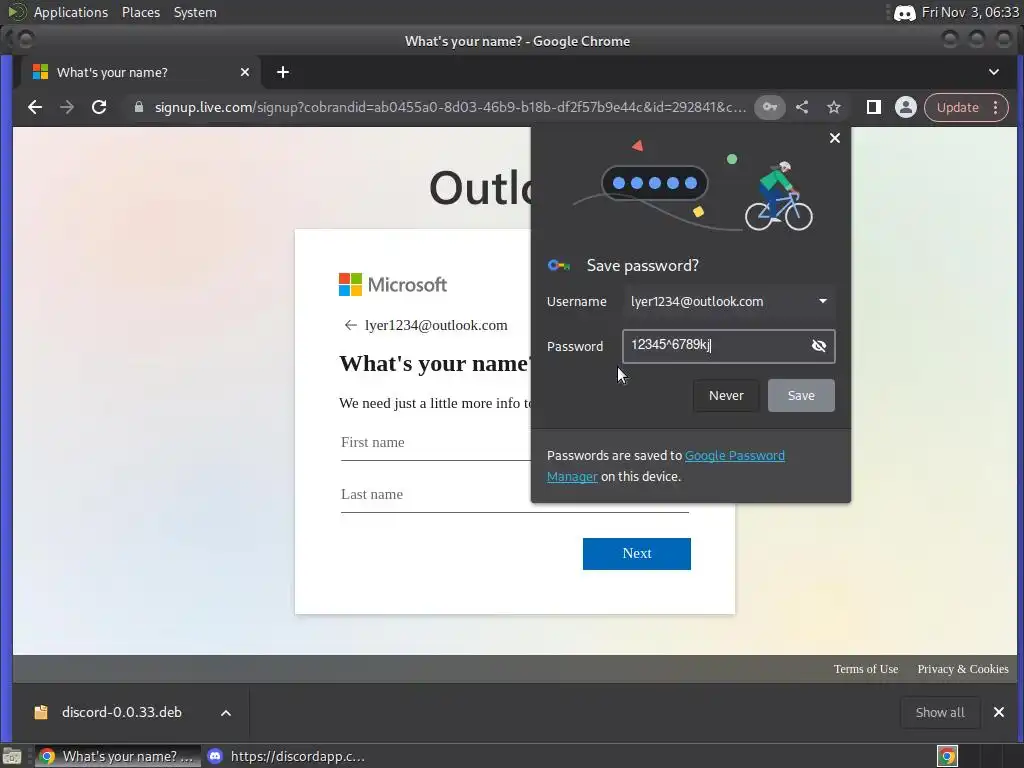
Task: Open the System menu
Action: click(x=195, y=12)
